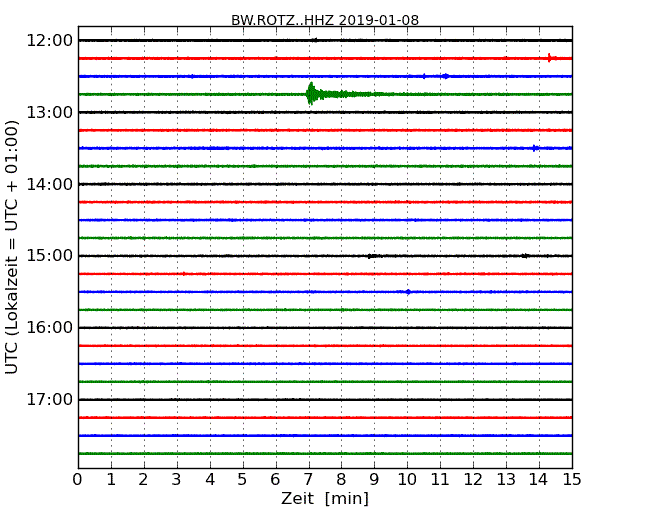
Task: Select x-axis tick label 2
Action: 143,480
